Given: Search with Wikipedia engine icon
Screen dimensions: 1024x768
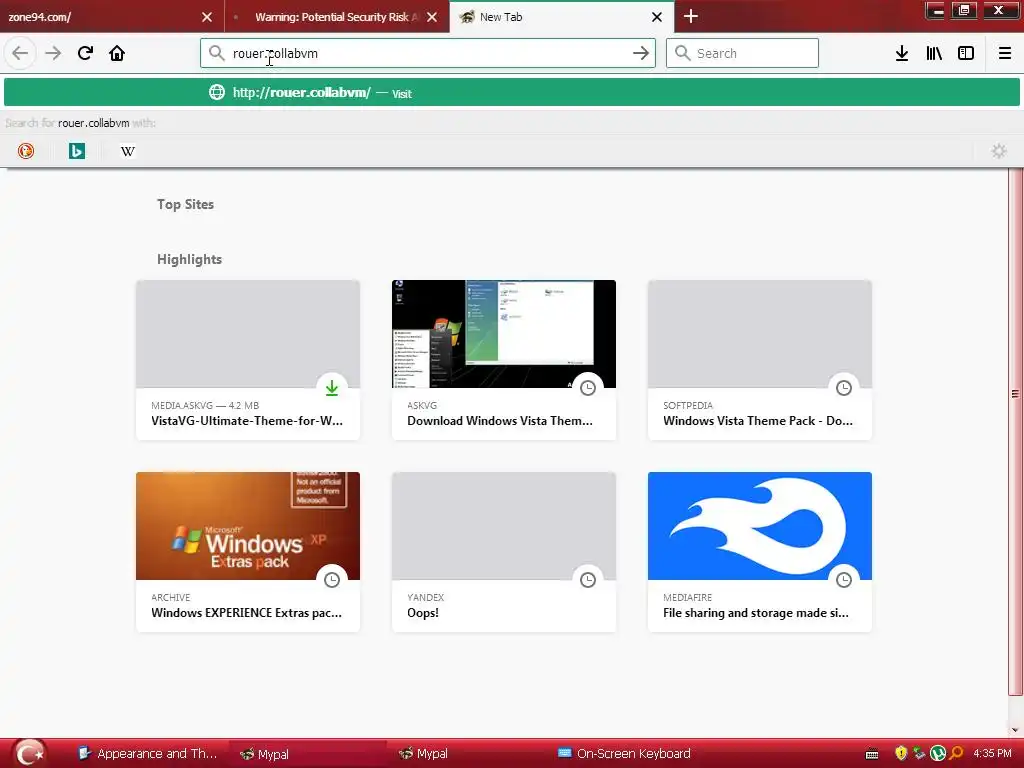Looking at the screenshot, I should coord(128,151).
